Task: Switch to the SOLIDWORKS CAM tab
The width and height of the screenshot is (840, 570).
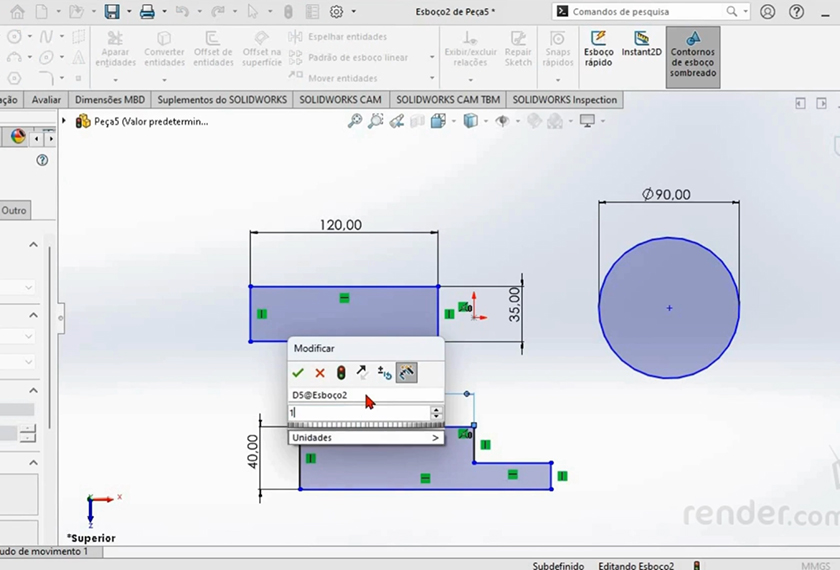Action: click(340, 100)
